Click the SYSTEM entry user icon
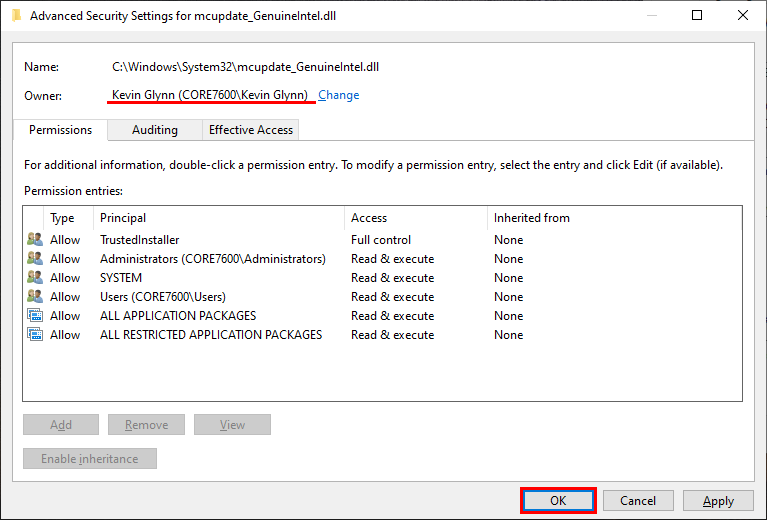Screen dimensions: 767x520 point(35,278)
